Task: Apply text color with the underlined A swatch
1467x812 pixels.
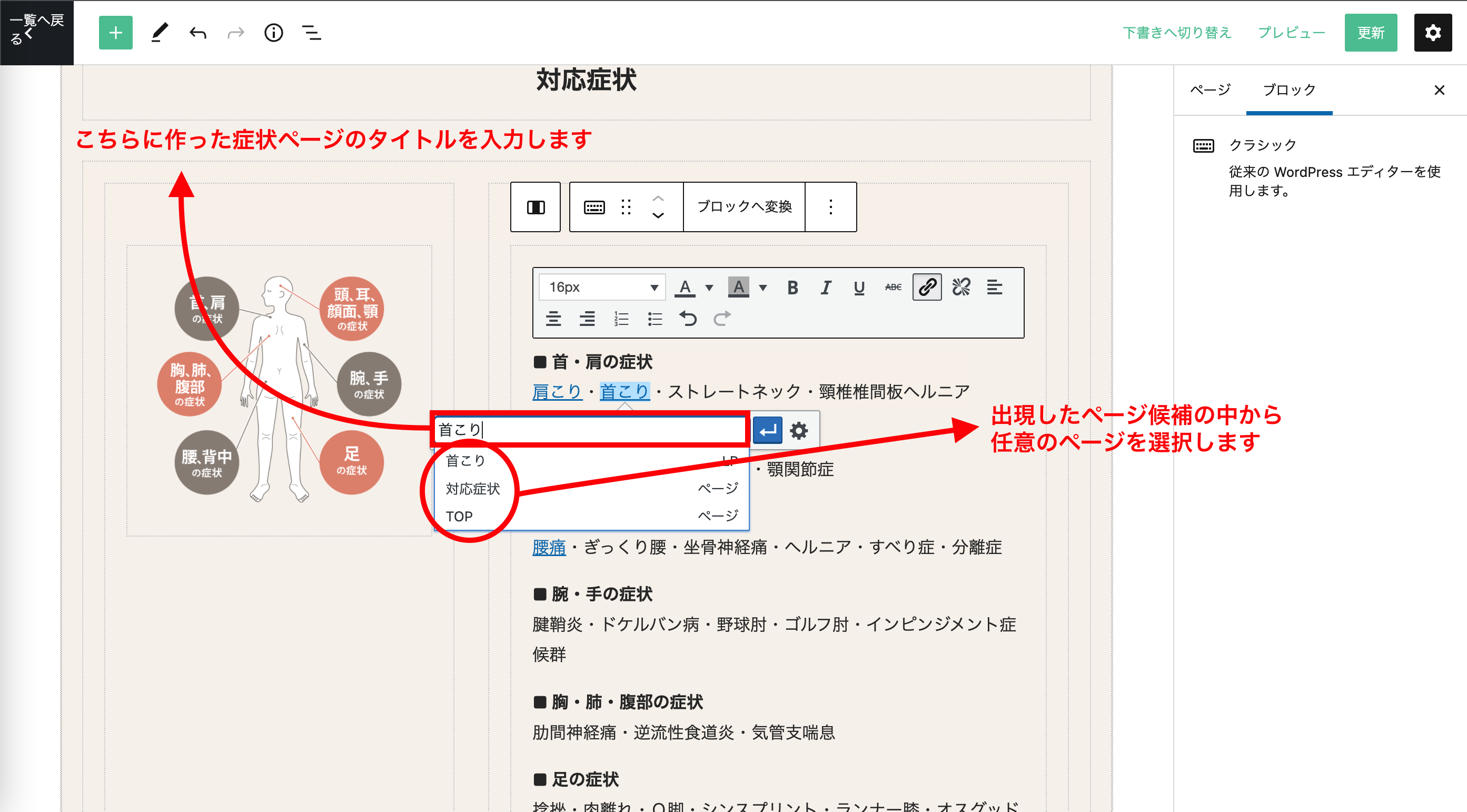Action: [x=685, y=288]
